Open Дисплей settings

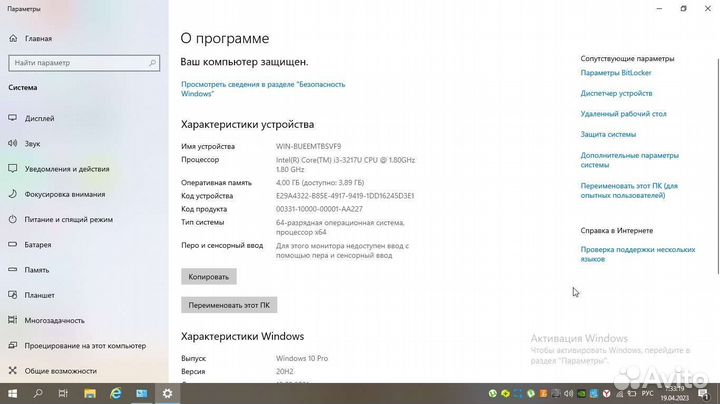[32, 118]
